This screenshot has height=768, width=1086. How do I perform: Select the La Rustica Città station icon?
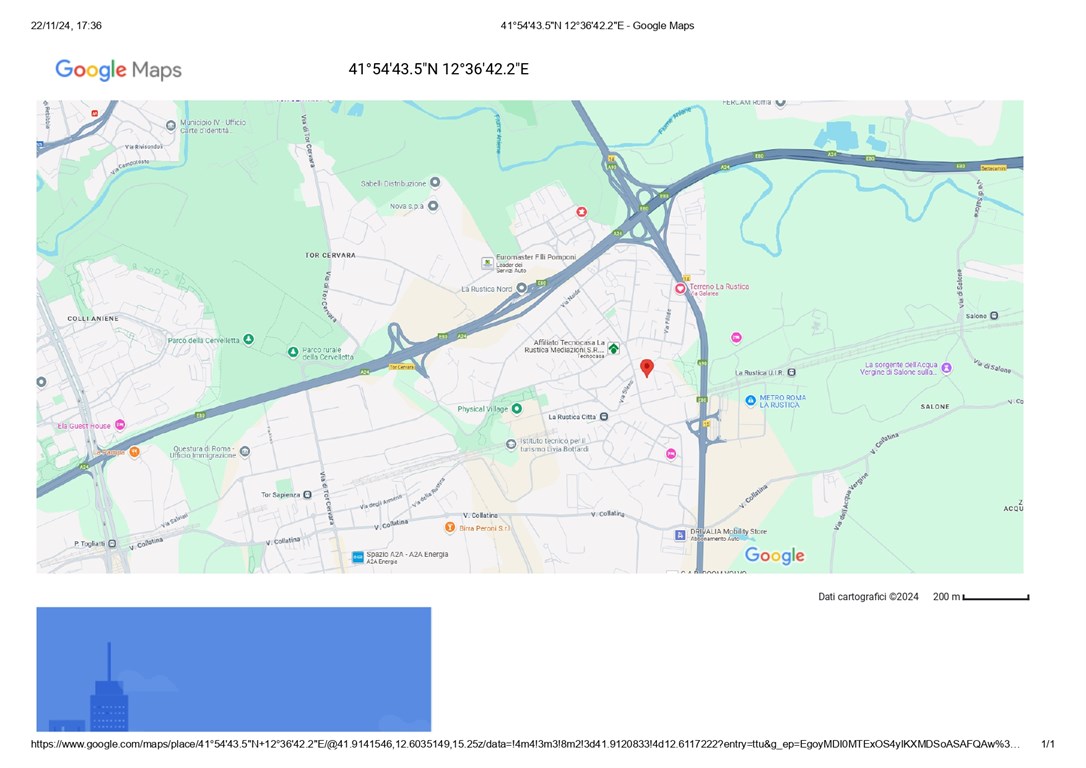tap(603, 417)
